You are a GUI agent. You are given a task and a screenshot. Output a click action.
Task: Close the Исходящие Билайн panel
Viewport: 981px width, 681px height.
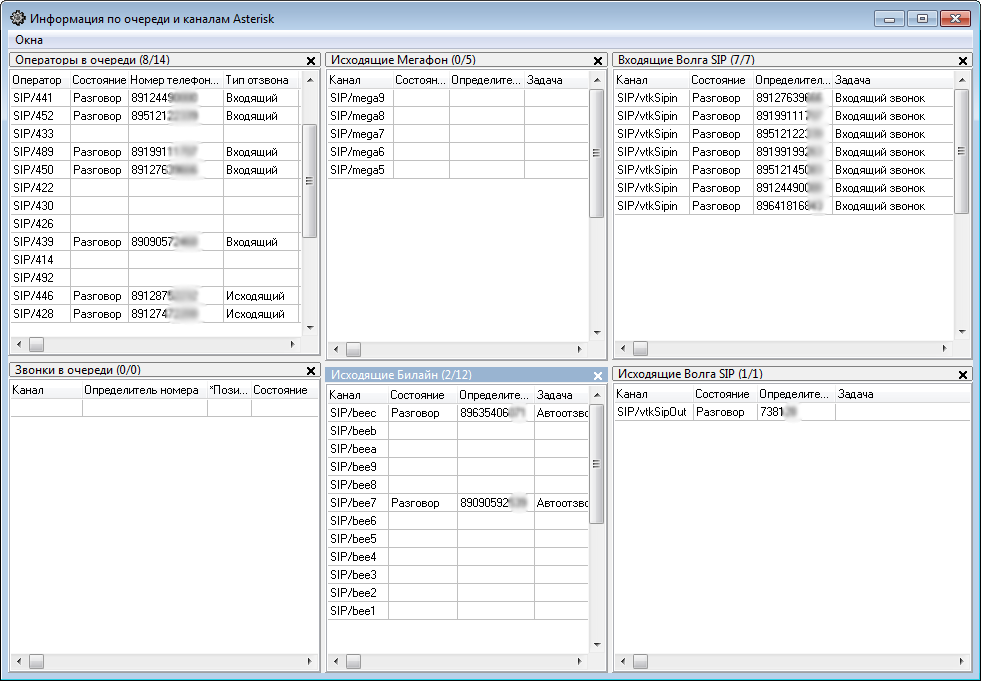[598, 376]
